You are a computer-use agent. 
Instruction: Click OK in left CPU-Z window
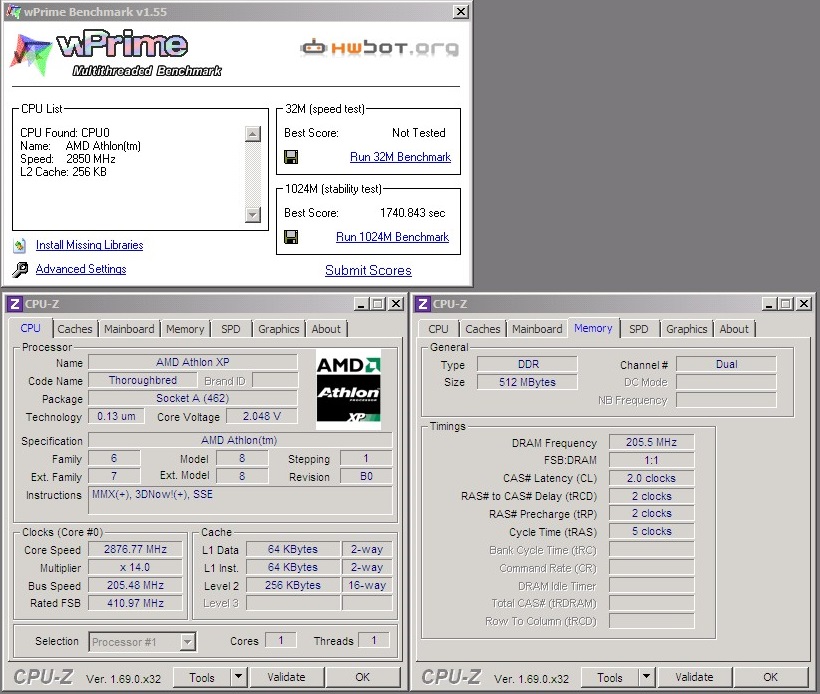point(362,677)
